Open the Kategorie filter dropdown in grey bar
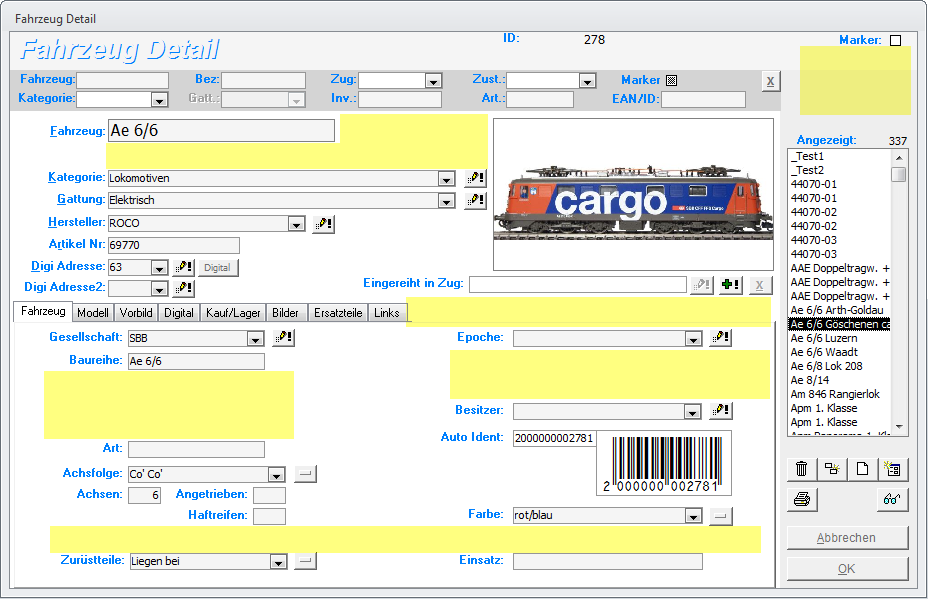This screenshot has width=928, height=599. (x=159, y=100)
